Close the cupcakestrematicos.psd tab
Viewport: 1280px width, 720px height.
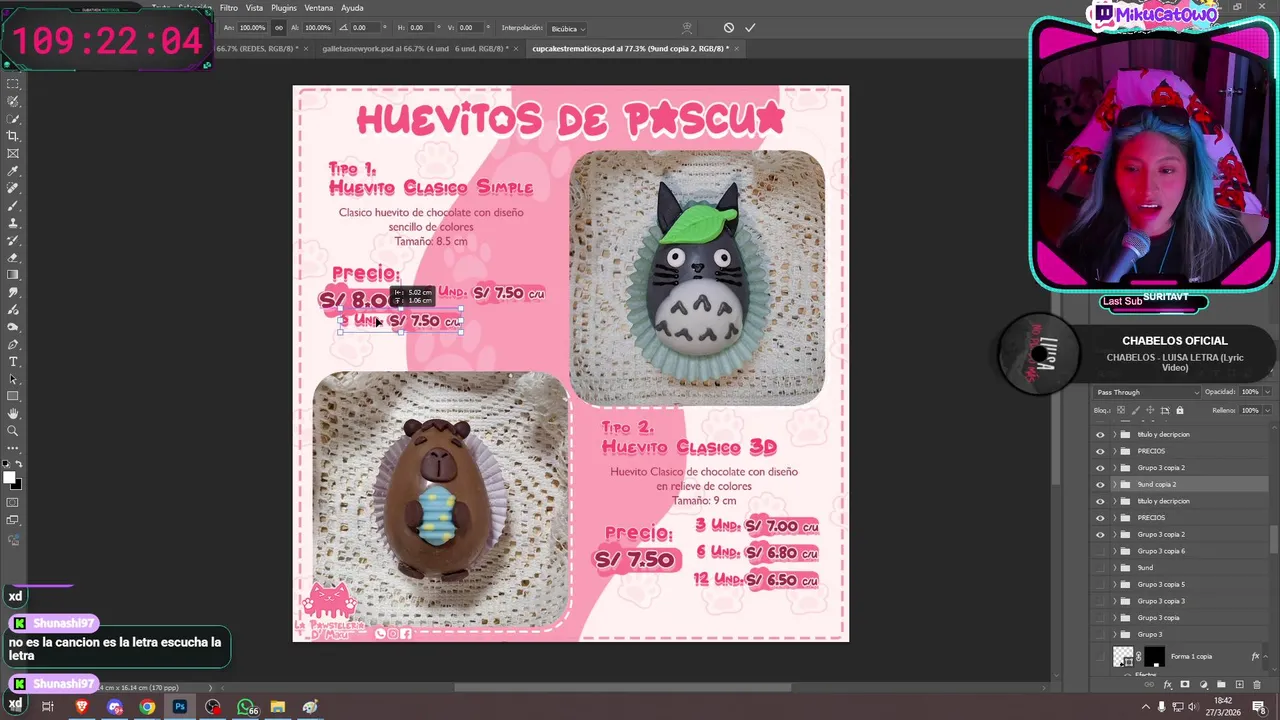(737, 48)
